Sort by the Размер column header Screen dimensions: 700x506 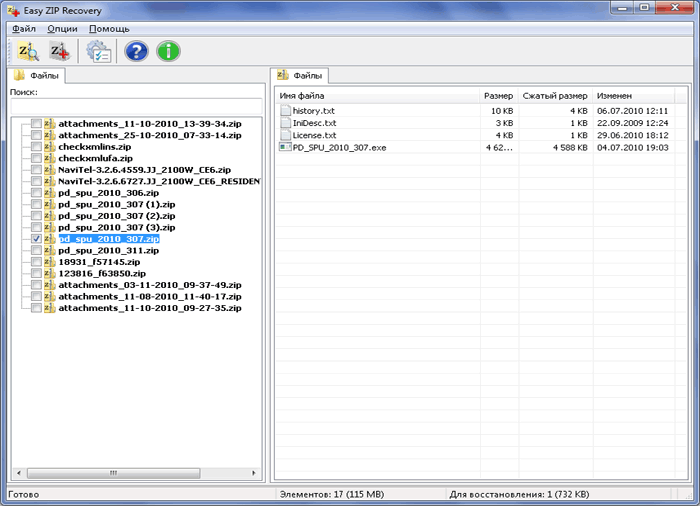497,95
